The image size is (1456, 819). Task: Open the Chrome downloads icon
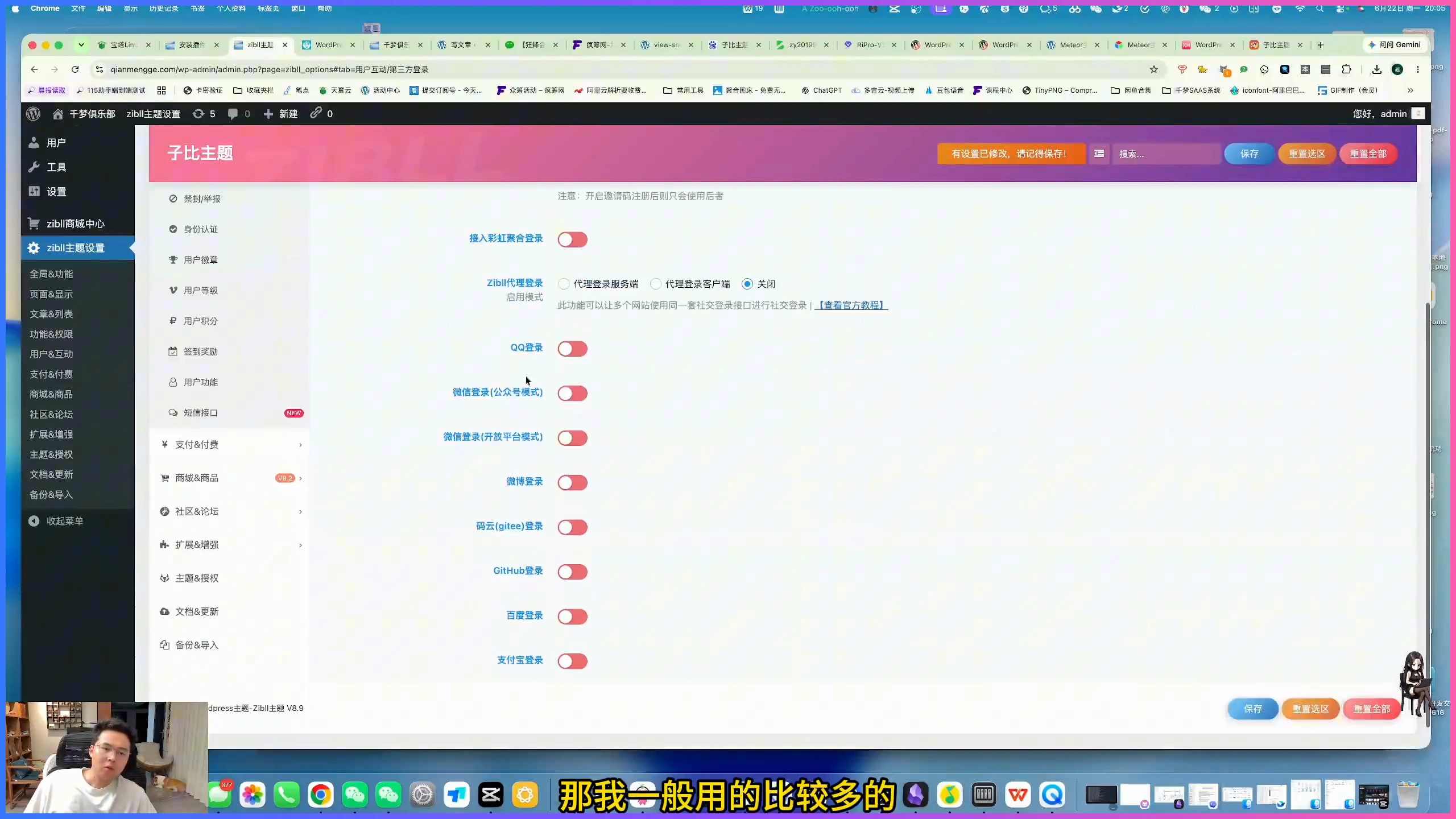[x=1376, y=69]
